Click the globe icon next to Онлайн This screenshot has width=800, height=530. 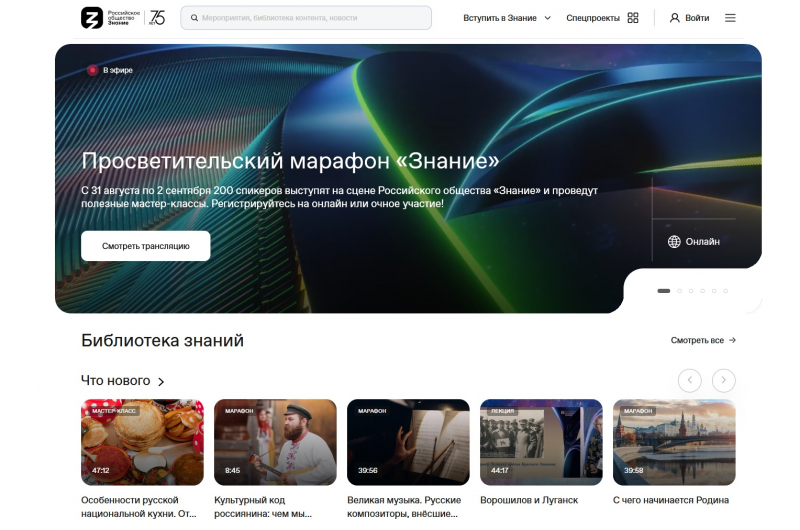pos(674,242)
